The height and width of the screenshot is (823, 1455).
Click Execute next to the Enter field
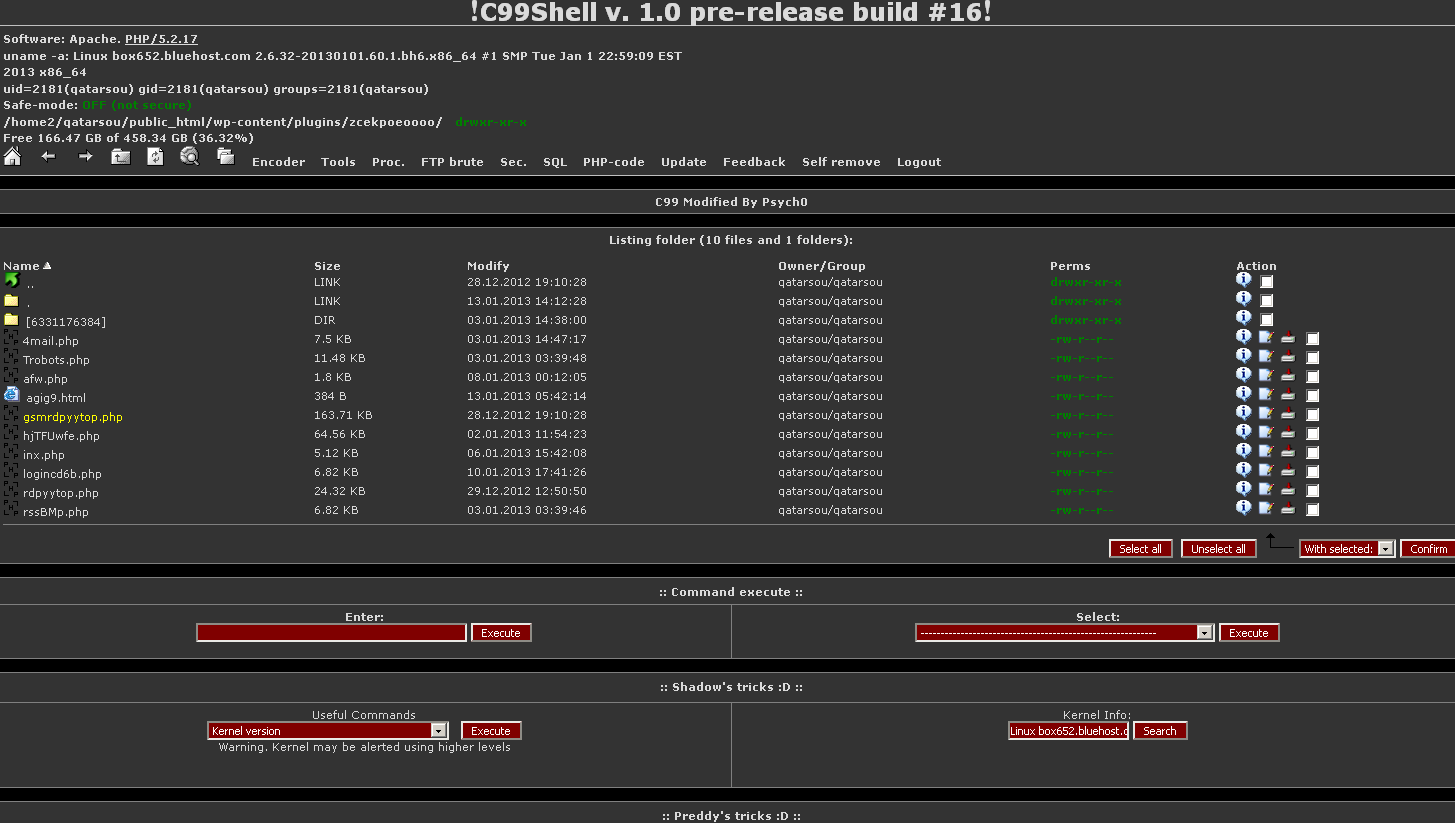tap(501, 633)
